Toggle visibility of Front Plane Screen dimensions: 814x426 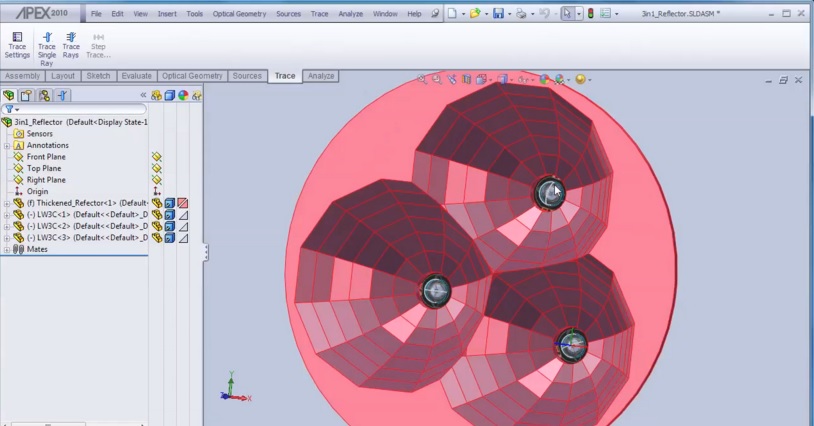pyautogui.click(x=156, y=157)
